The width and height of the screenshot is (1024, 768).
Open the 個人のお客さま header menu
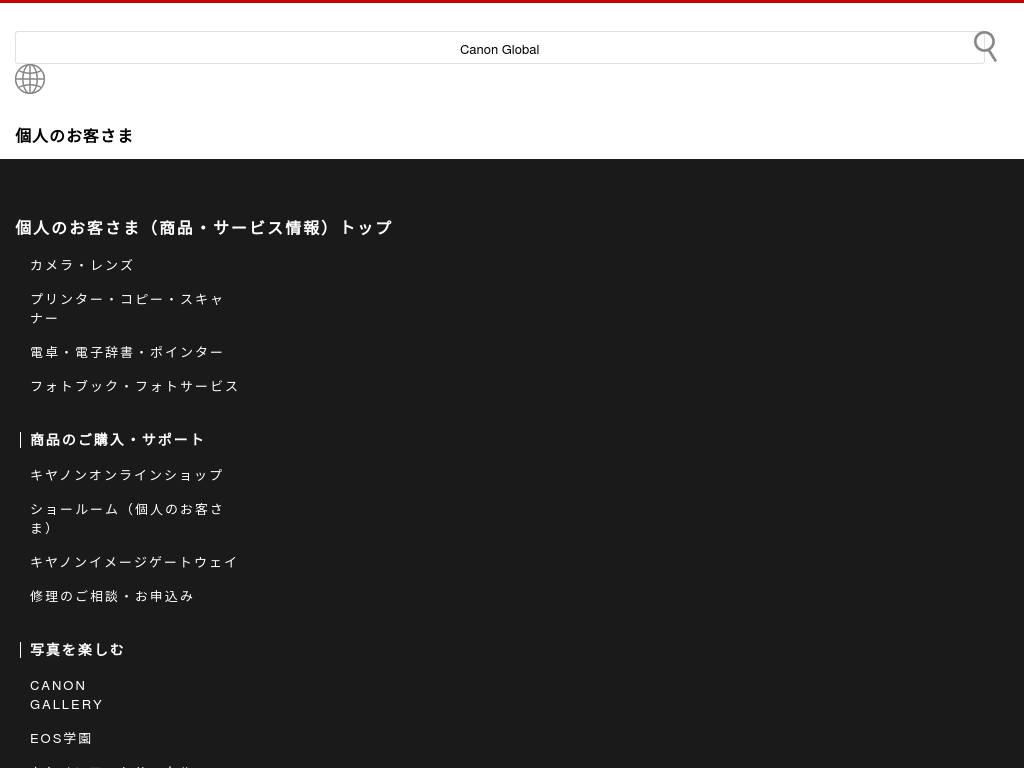(74, 135)
